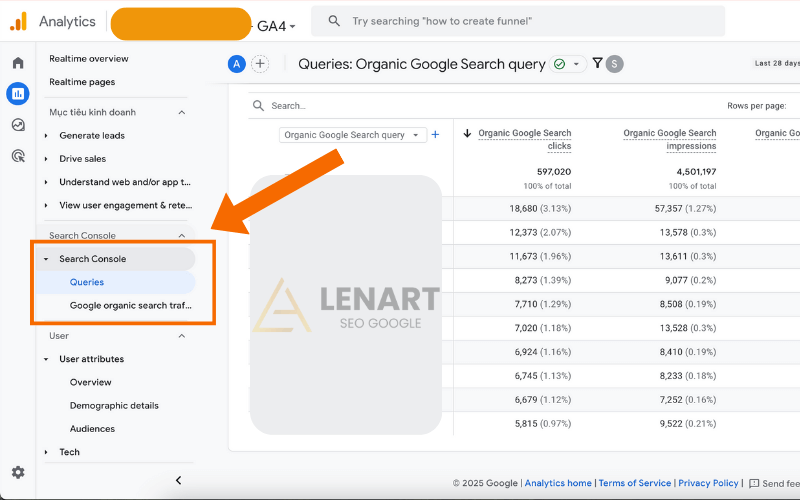
Task: Click the 11,673 (1.96%) clicks cell
Action: point(540,256)
